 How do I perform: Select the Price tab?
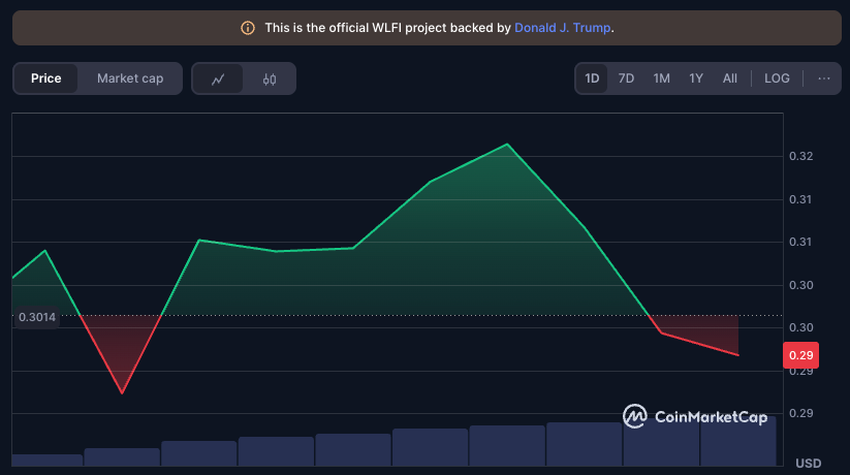tap(46, 78)
